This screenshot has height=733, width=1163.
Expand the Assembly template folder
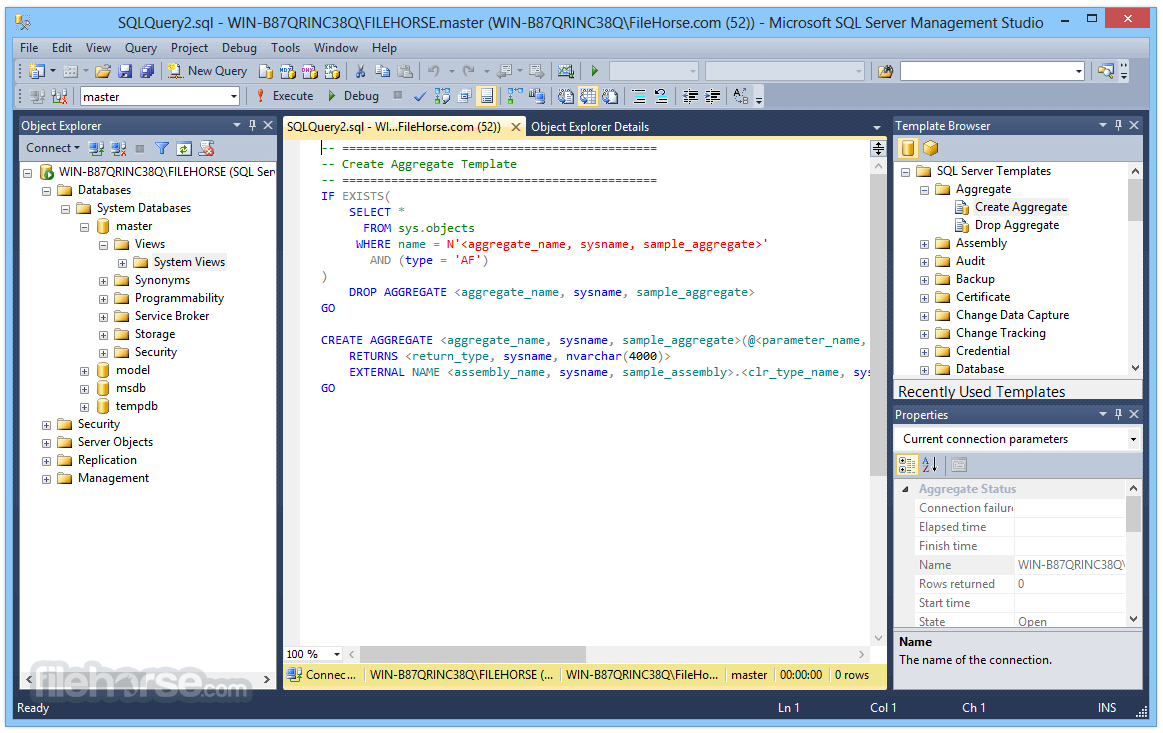click(x=924, y=244)
